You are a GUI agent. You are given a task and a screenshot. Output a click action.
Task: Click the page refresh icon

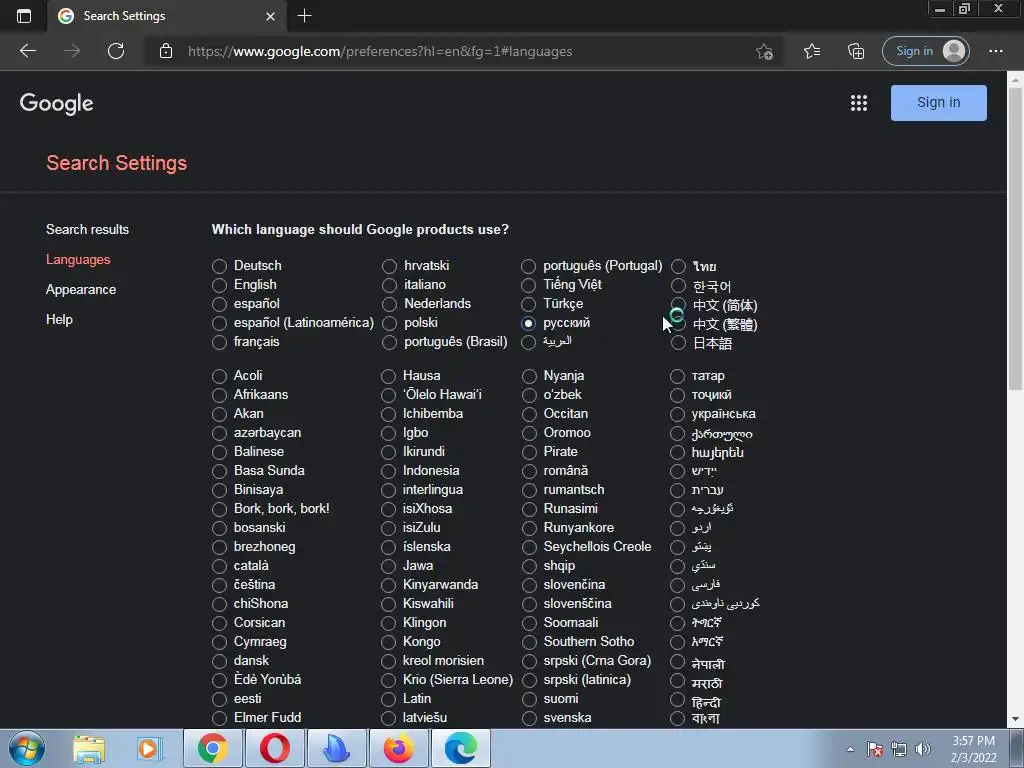point(116,51)
